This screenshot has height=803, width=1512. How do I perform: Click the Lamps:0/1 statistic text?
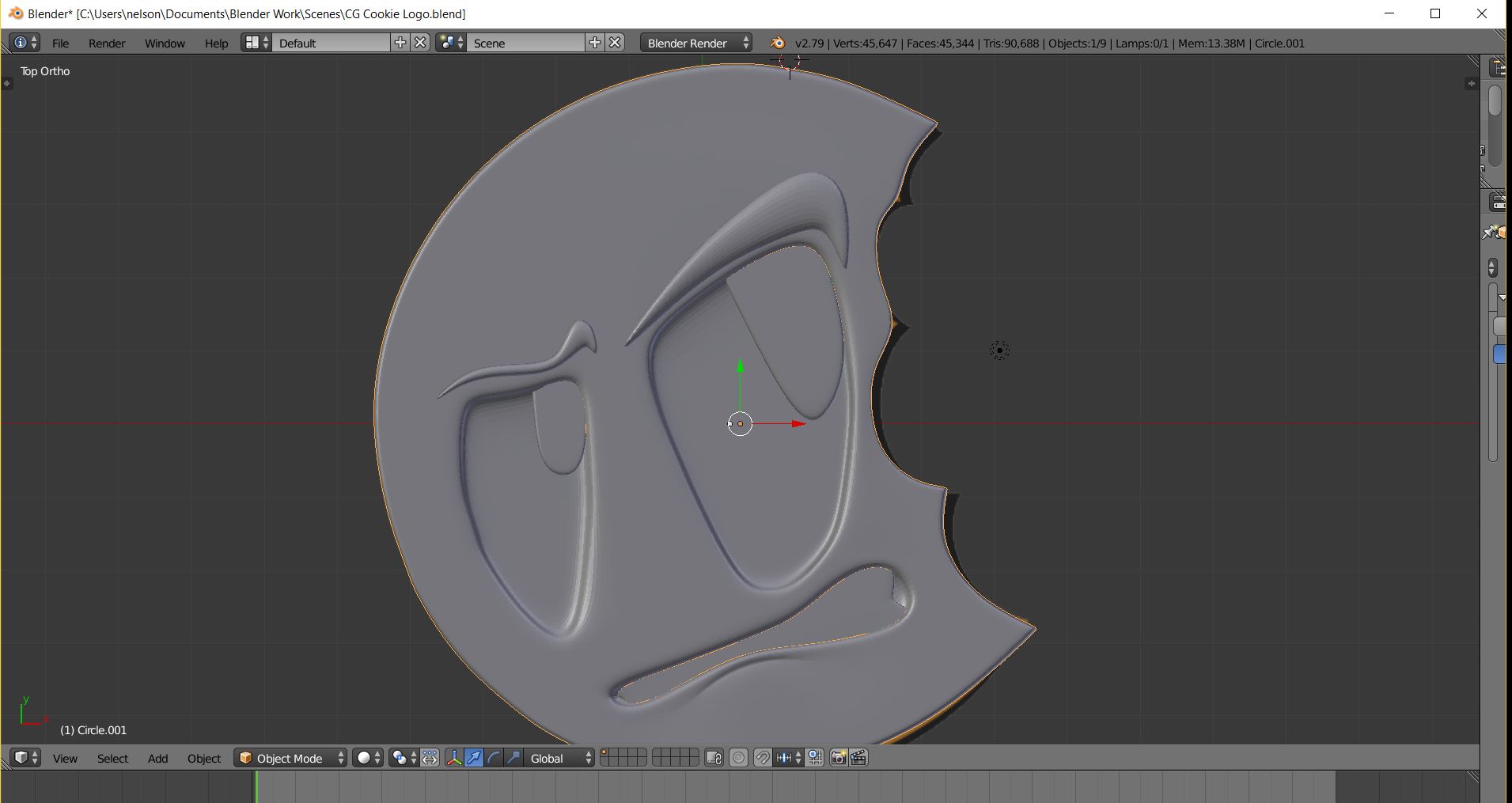point(1143,44)
